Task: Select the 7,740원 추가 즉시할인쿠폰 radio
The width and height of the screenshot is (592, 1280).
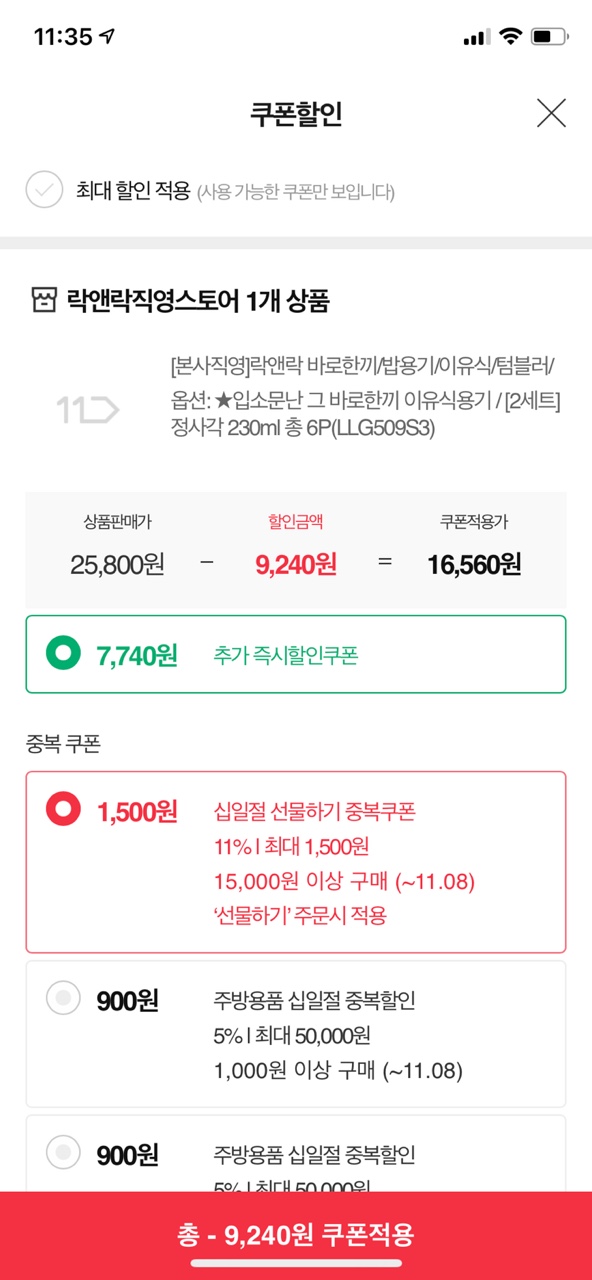Action: coord(64,655)
